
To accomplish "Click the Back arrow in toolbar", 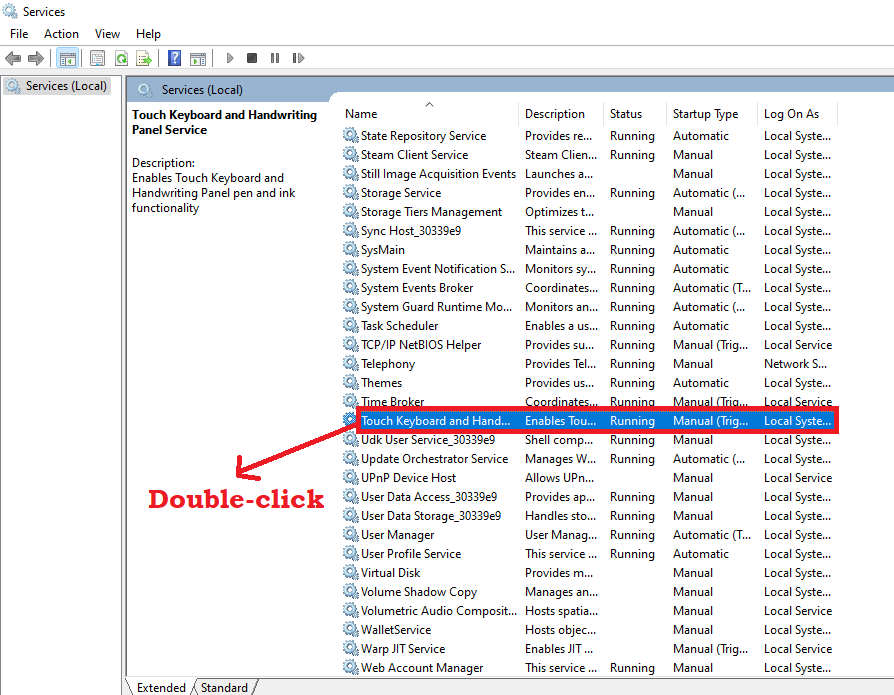I will pyautogui.click(x=13, y=59).
